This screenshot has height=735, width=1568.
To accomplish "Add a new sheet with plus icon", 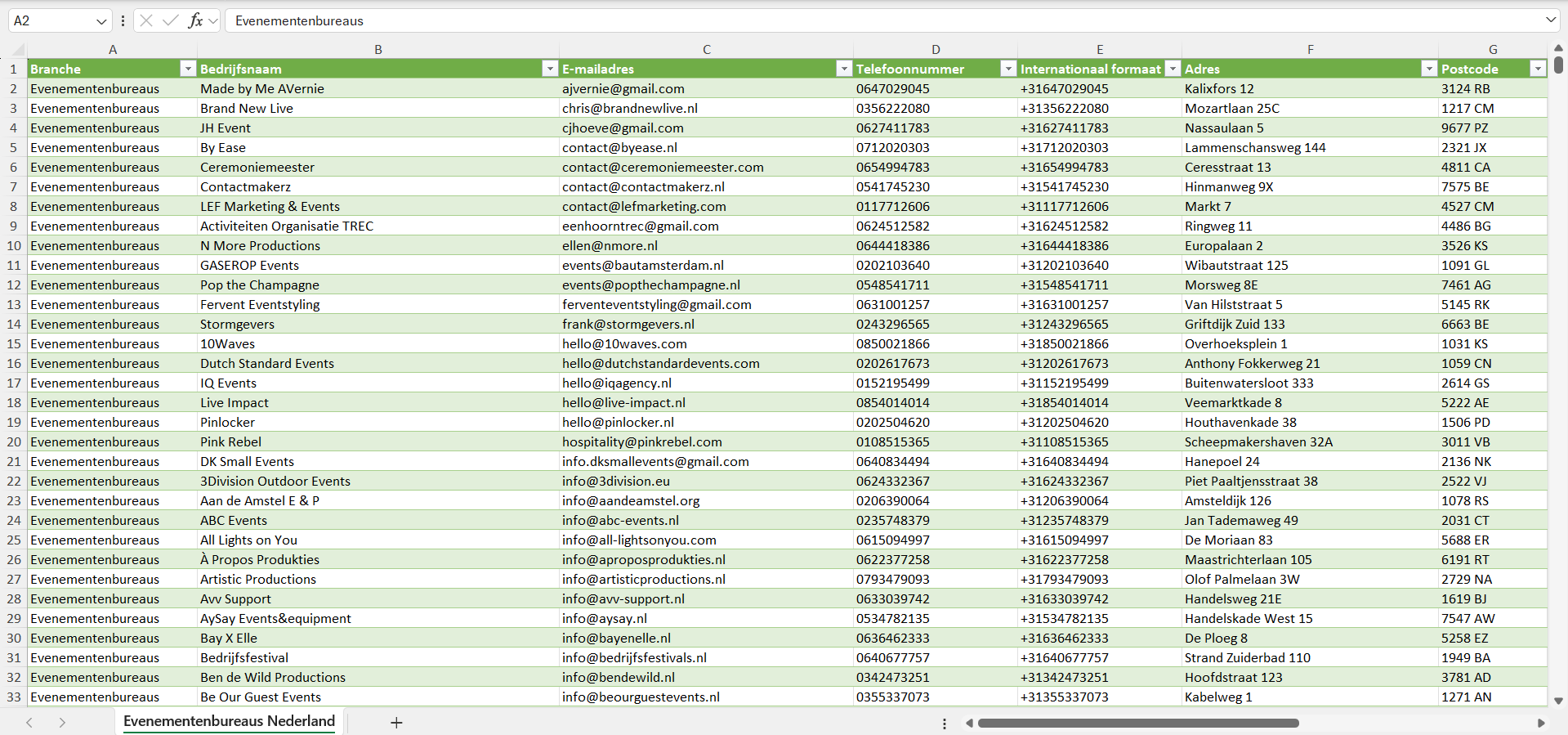I will point(396,723).
